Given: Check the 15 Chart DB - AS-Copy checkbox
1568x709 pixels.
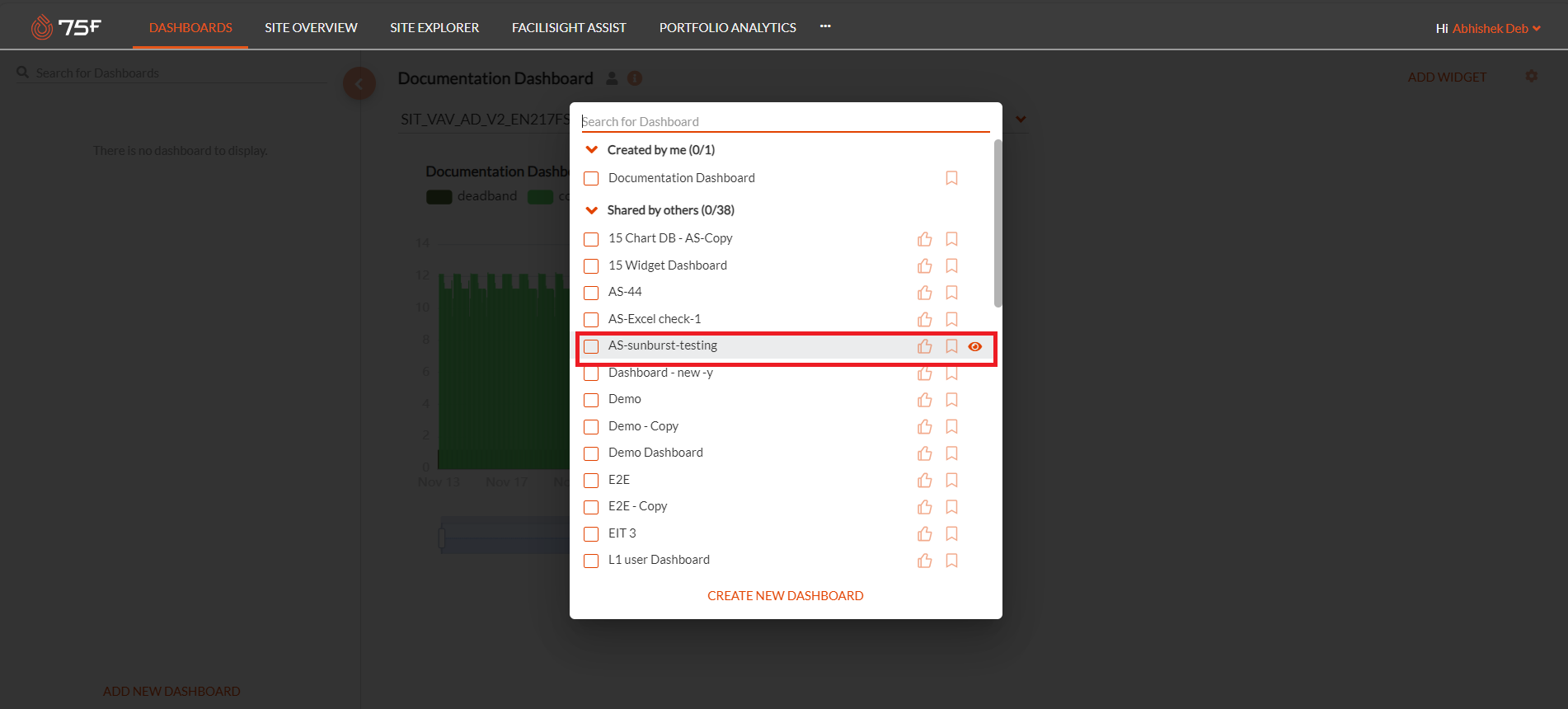Looking at the screenshot, I should (x=591, y=239).
